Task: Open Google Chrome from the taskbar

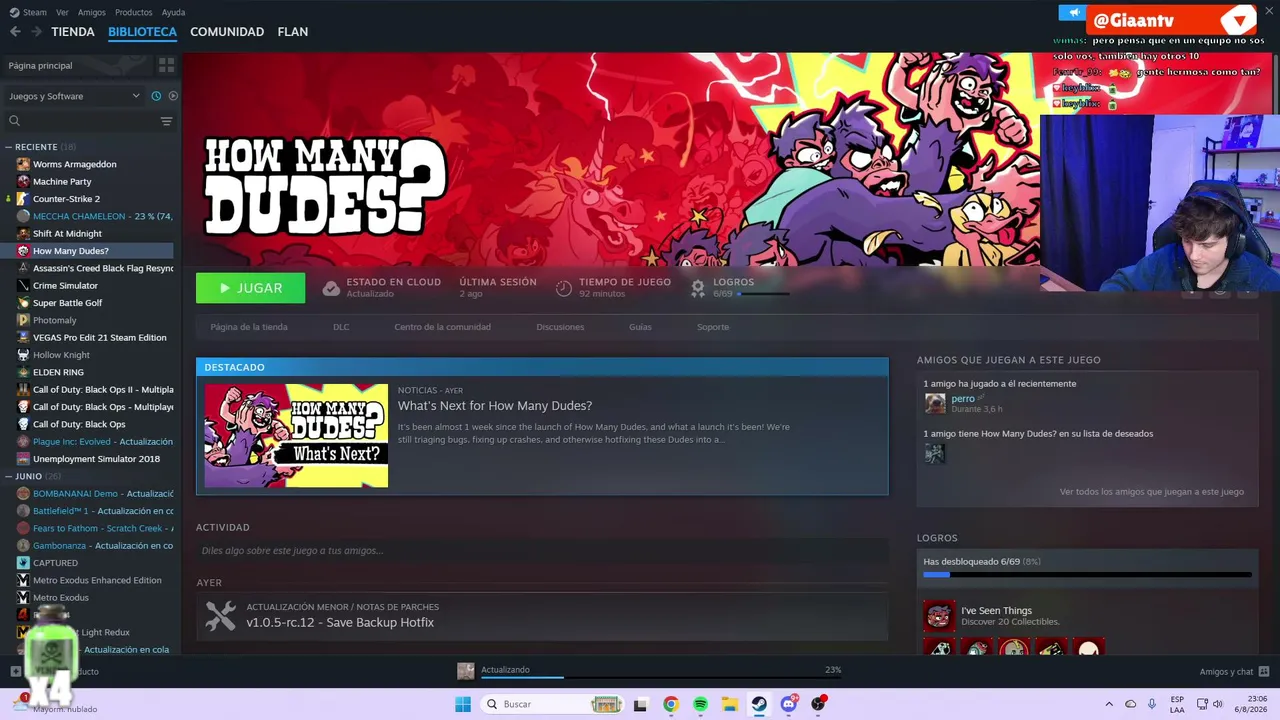Action: click(671, 704)
